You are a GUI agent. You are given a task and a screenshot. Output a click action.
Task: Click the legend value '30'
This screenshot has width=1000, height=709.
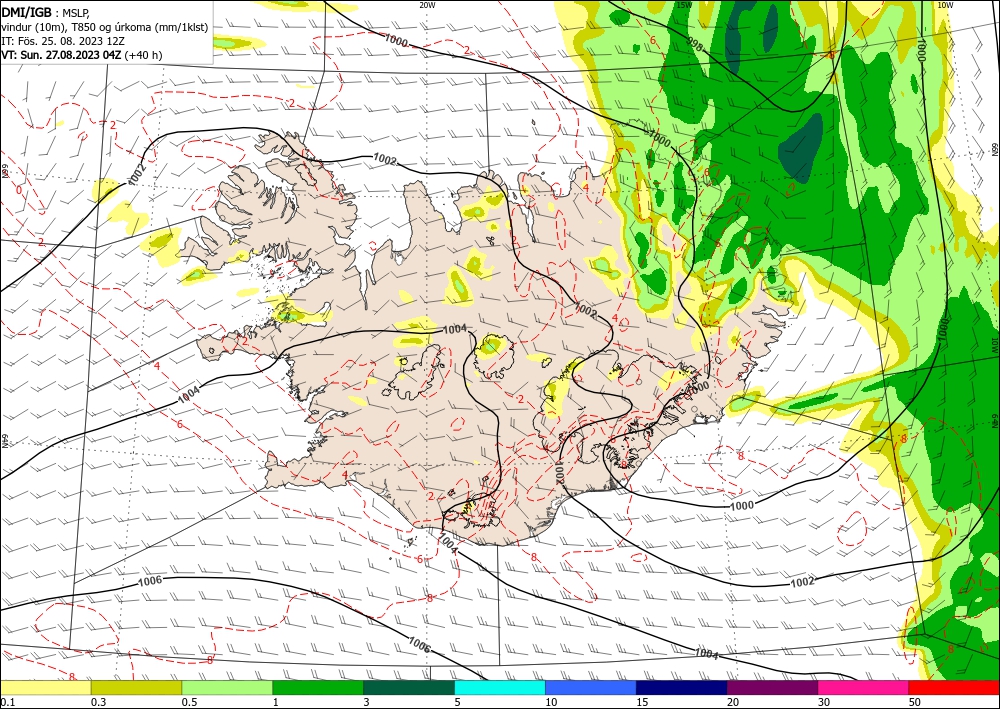pos(824,702)
